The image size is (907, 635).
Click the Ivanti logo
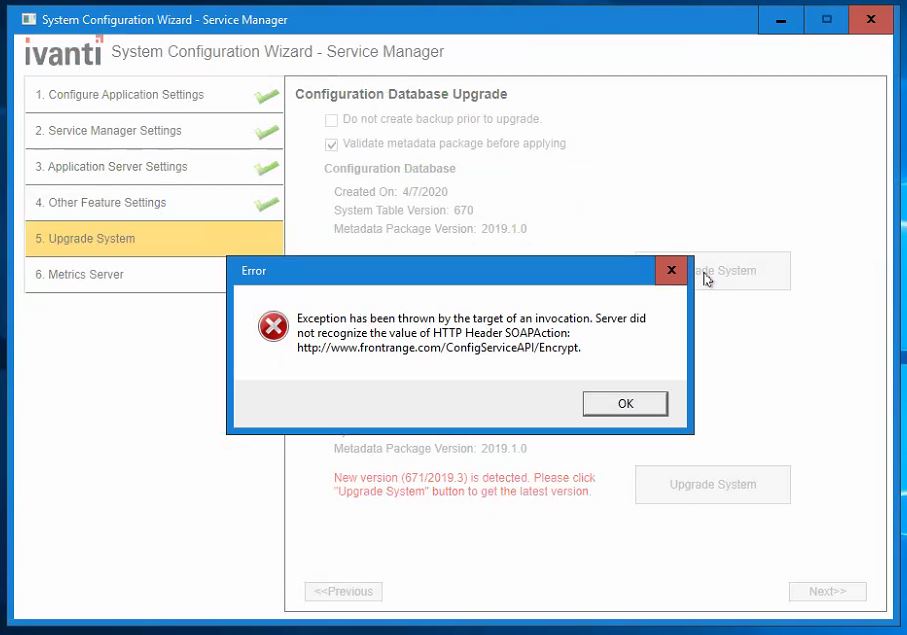tap(63, 51)
